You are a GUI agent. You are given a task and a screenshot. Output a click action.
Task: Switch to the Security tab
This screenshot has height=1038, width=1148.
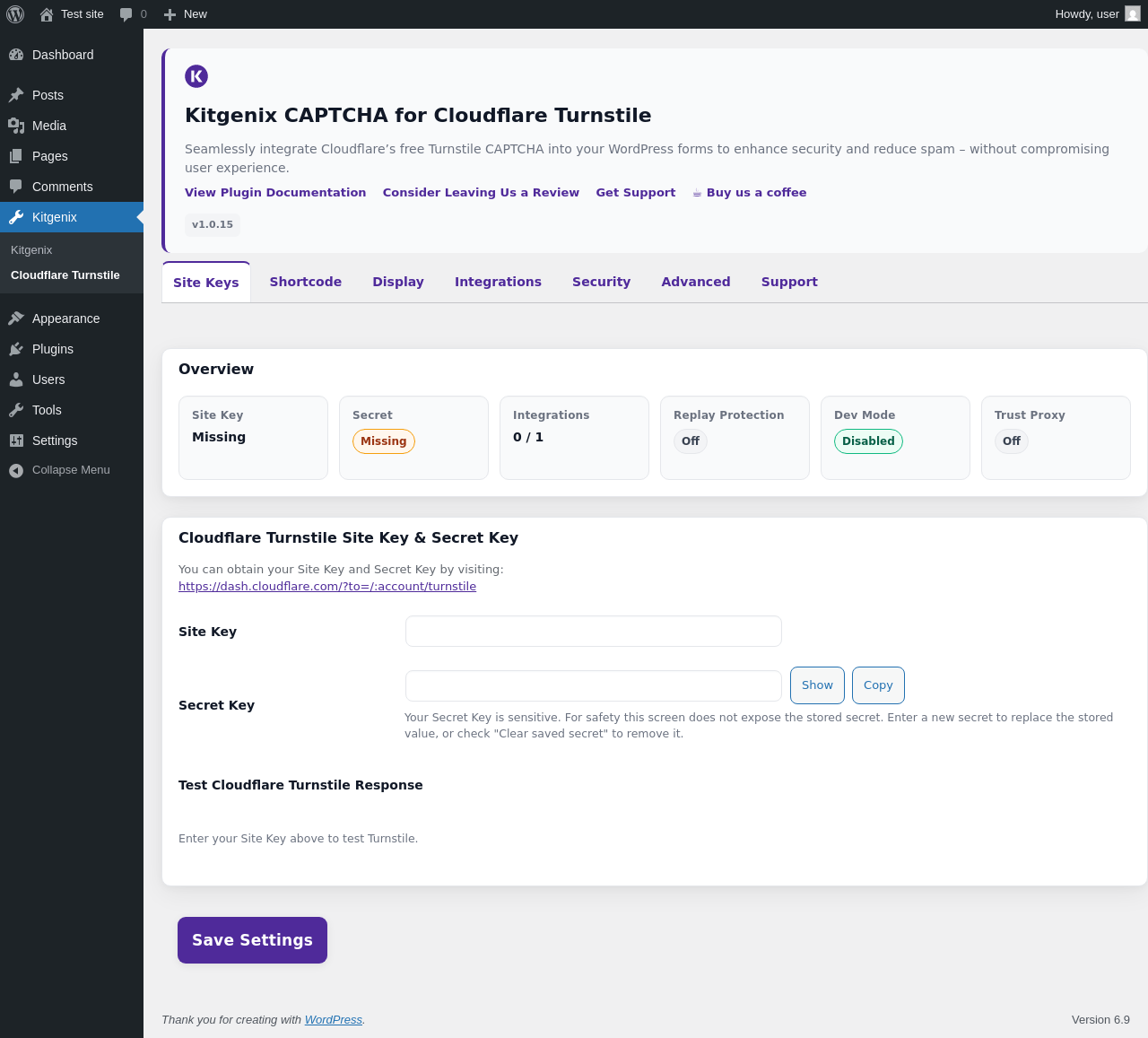[601, 282]
